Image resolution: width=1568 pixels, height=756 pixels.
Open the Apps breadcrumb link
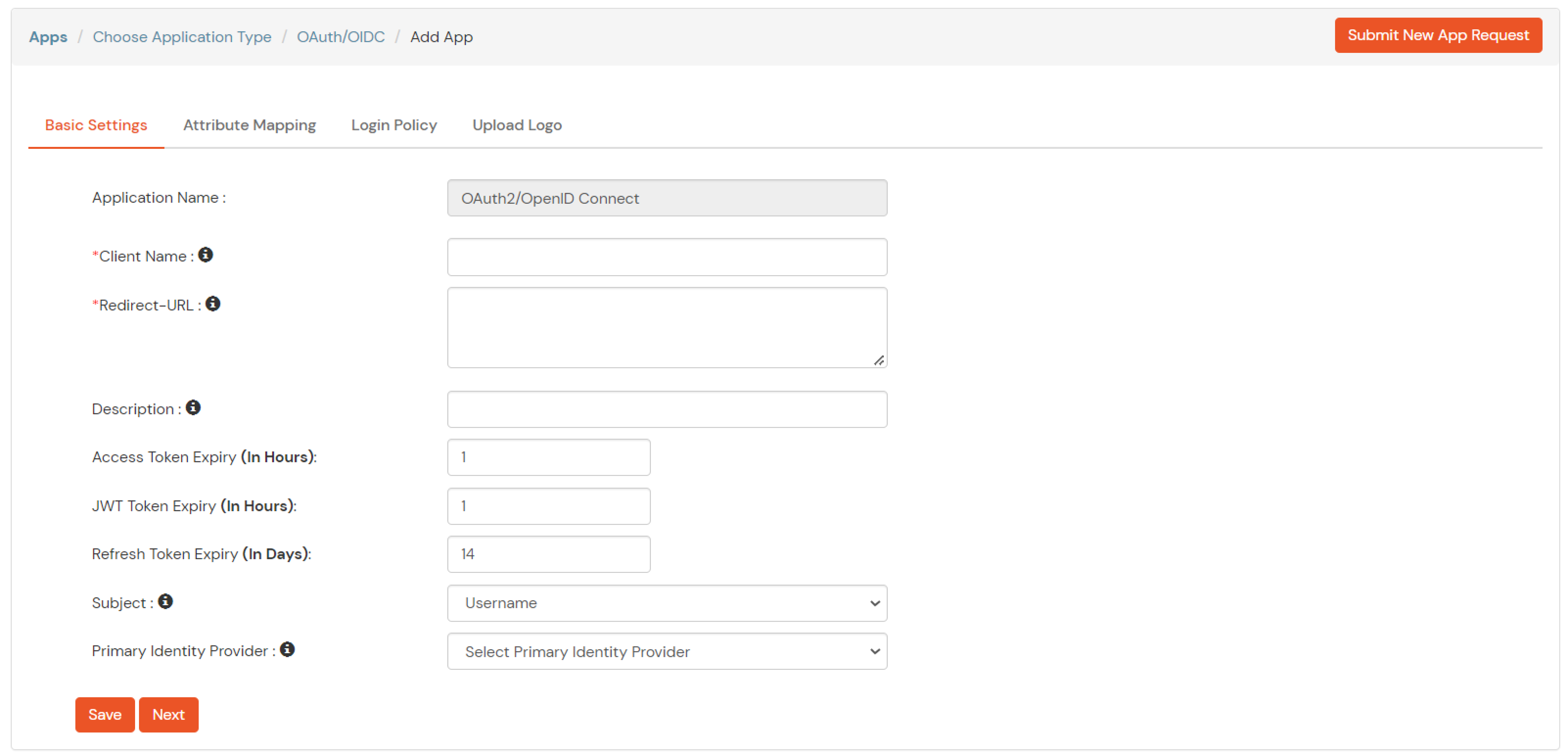tap(48, 36)
